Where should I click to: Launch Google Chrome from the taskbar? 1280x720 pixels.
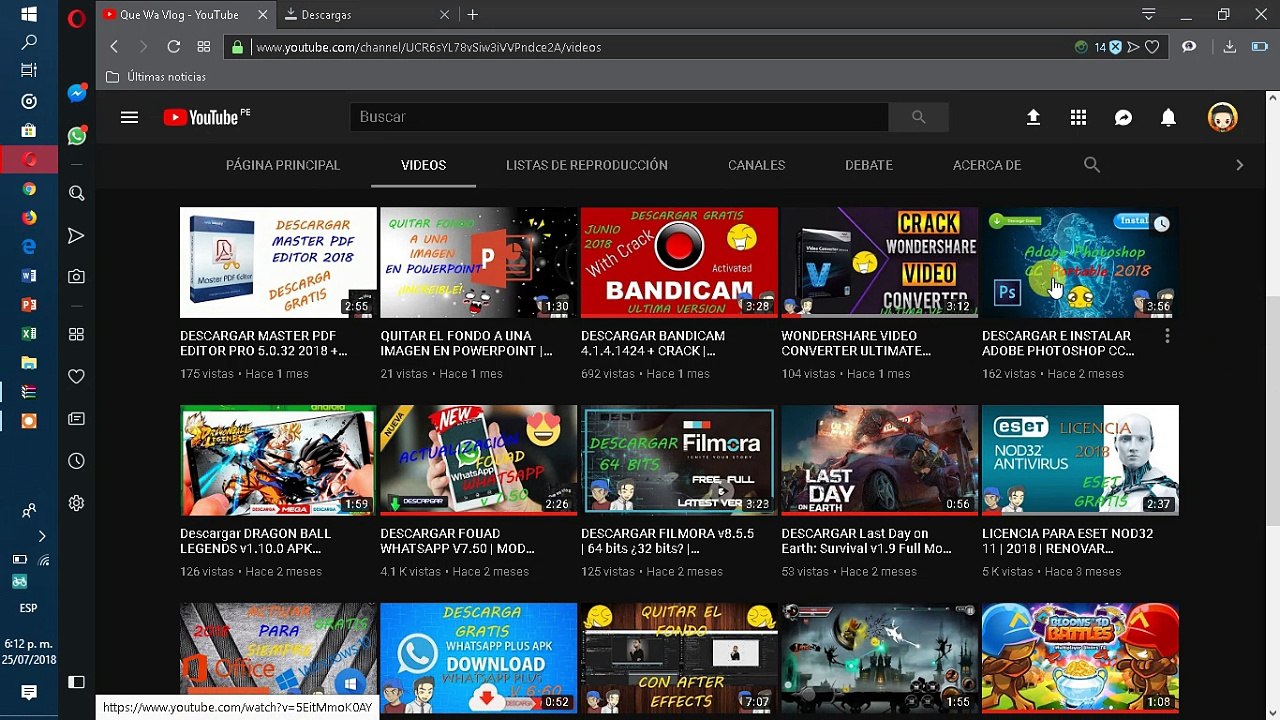point(29,189)
